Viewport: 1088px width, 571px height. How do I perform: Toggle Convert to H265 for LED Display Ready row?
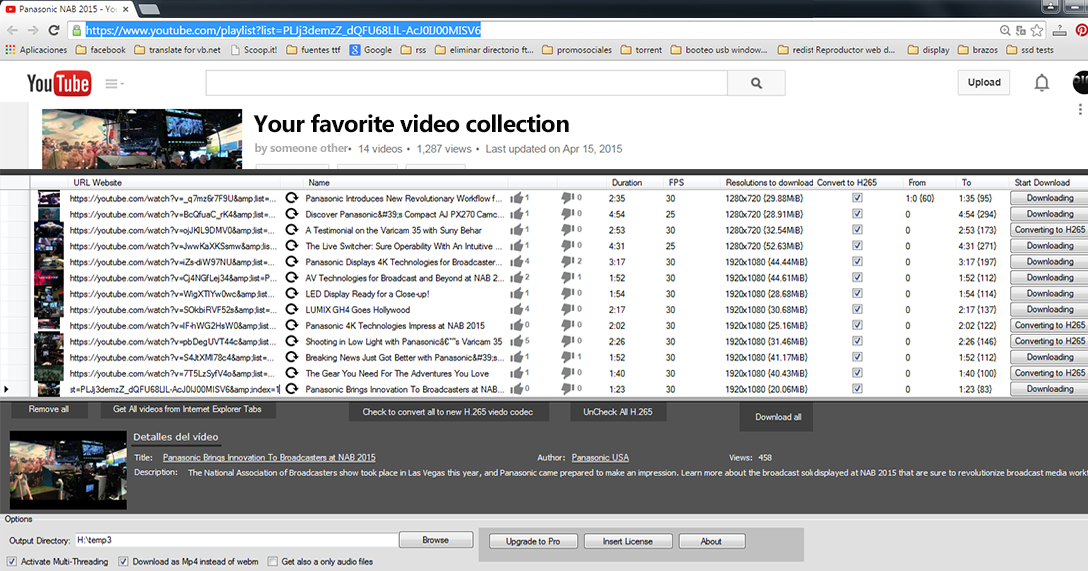[x=857, y=293]
